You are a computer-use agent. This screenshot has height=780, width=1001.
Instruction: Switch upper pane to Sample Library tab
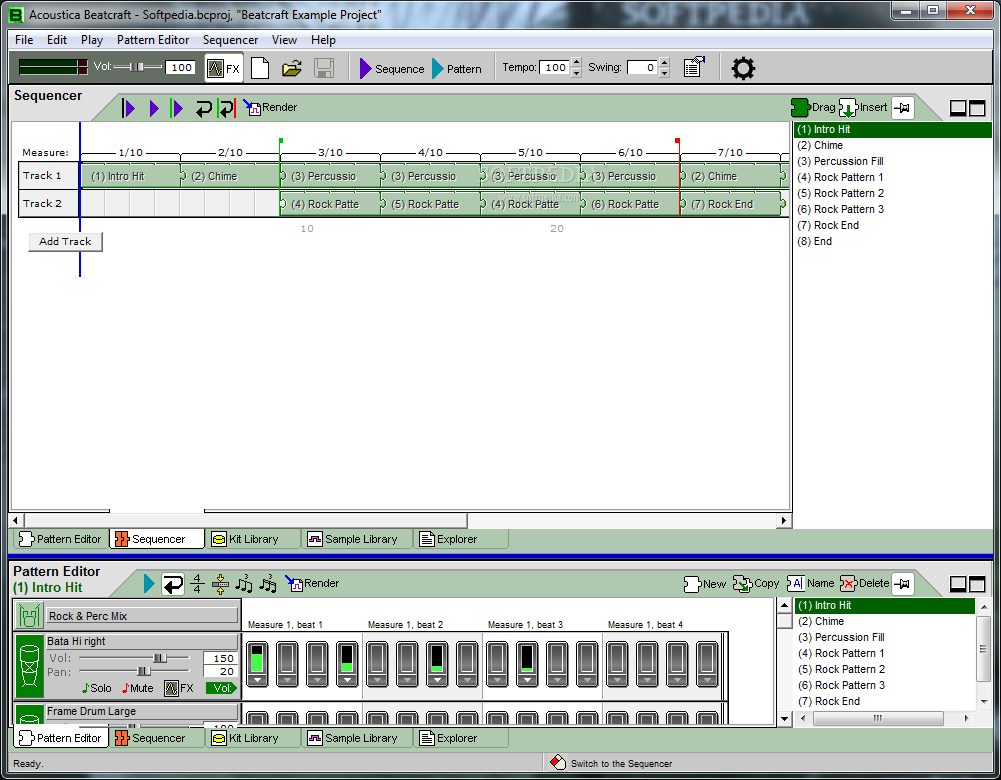(356, 539)
